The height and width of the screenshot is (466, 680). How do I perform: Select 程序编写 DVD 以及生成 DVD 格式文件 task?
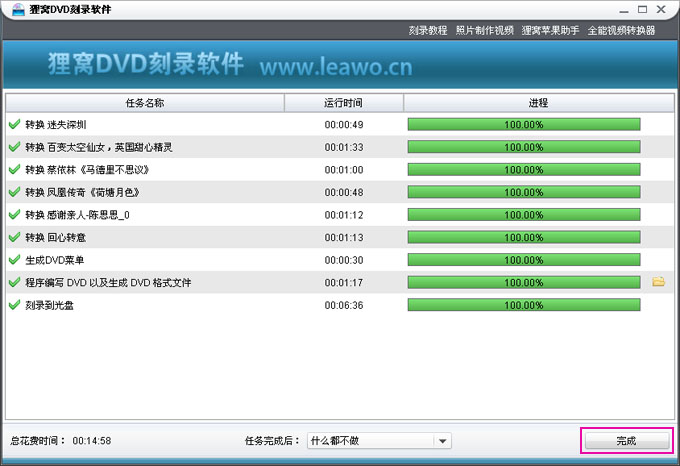(x=340, y=282)
